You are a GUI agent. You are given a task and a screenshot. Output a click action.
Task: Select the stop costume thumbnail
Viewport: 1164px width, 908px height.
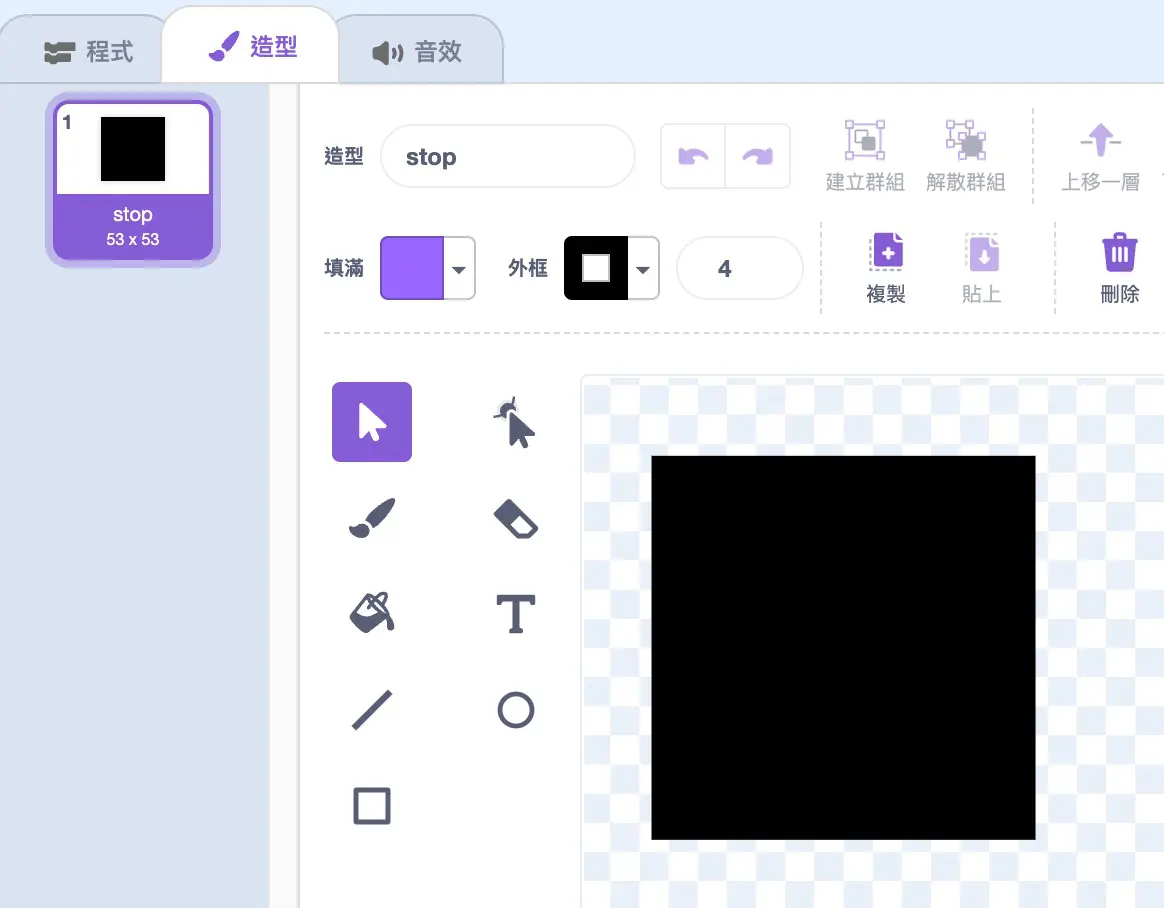coord(133,181)
